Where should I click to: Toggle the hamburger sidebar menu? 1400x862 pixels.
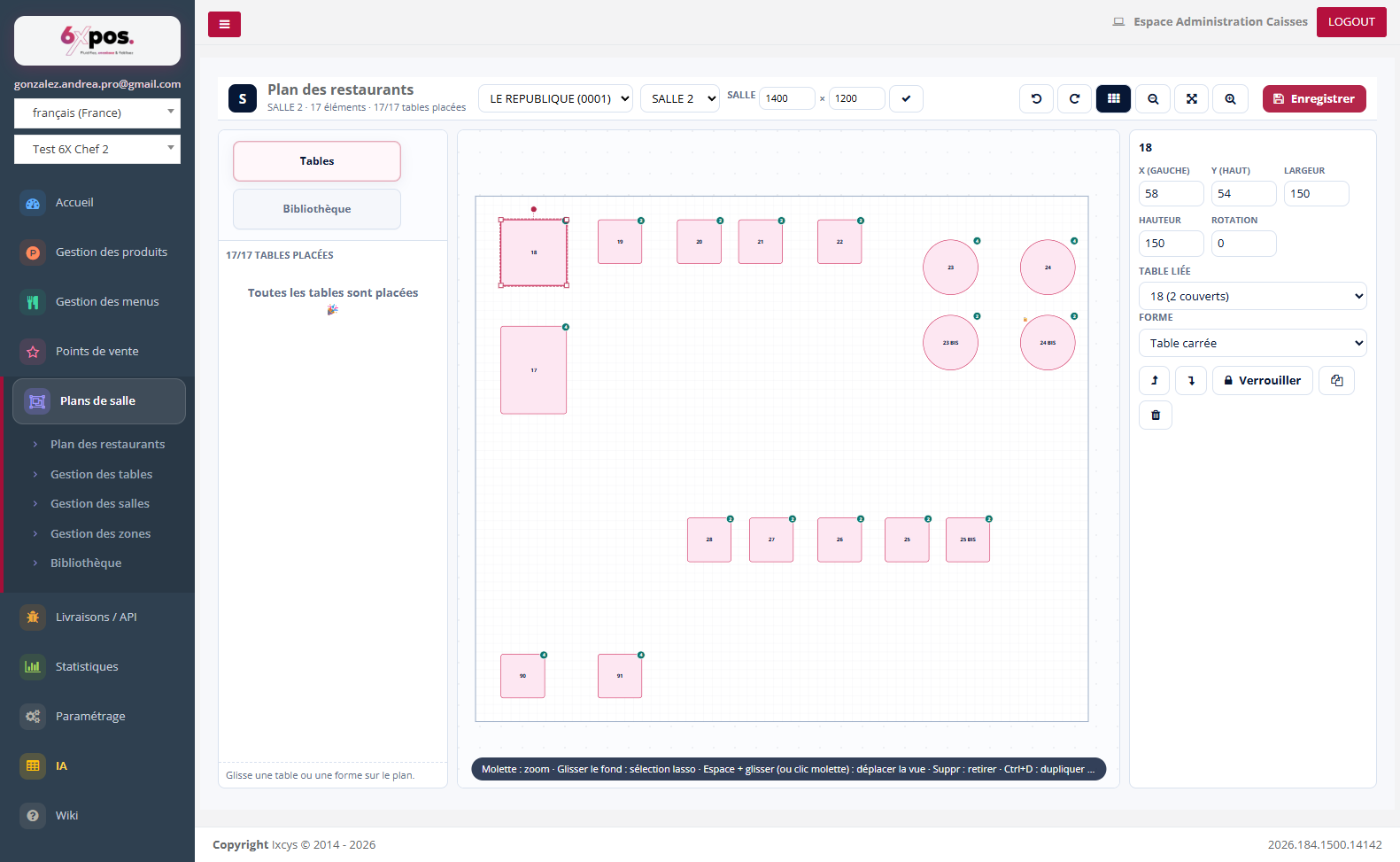click(224, 24)
